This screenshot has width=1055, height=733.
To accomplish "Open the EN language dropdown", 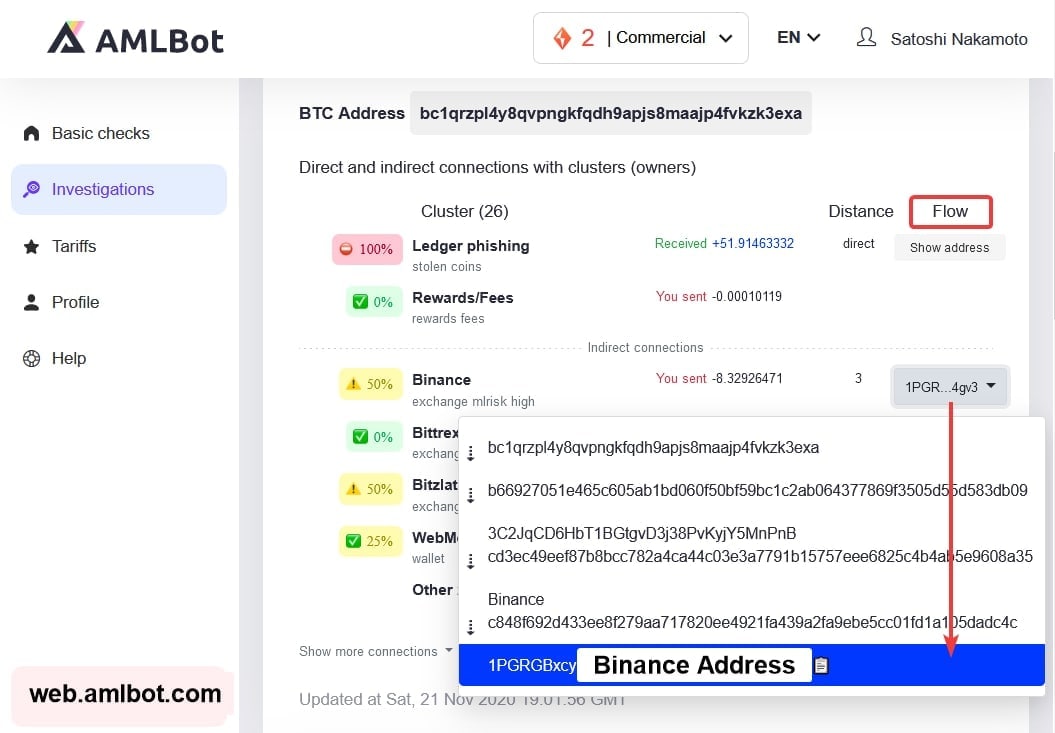I will point(798,38).
